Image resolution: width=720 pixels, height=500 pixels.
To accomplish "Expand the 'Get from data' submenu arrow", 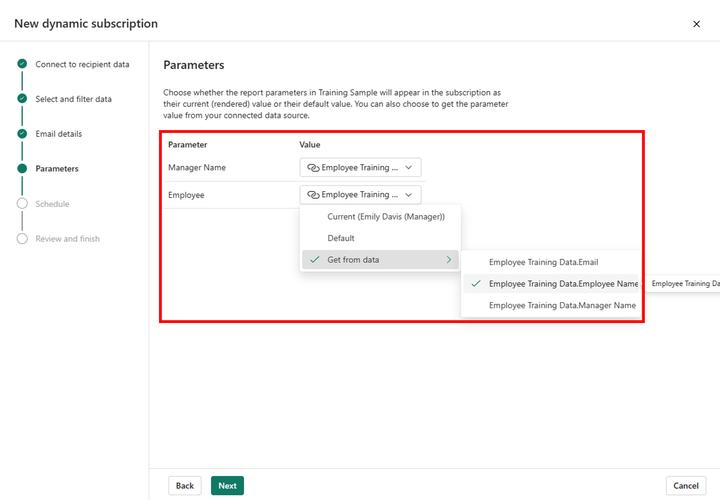I will [447, 260].
